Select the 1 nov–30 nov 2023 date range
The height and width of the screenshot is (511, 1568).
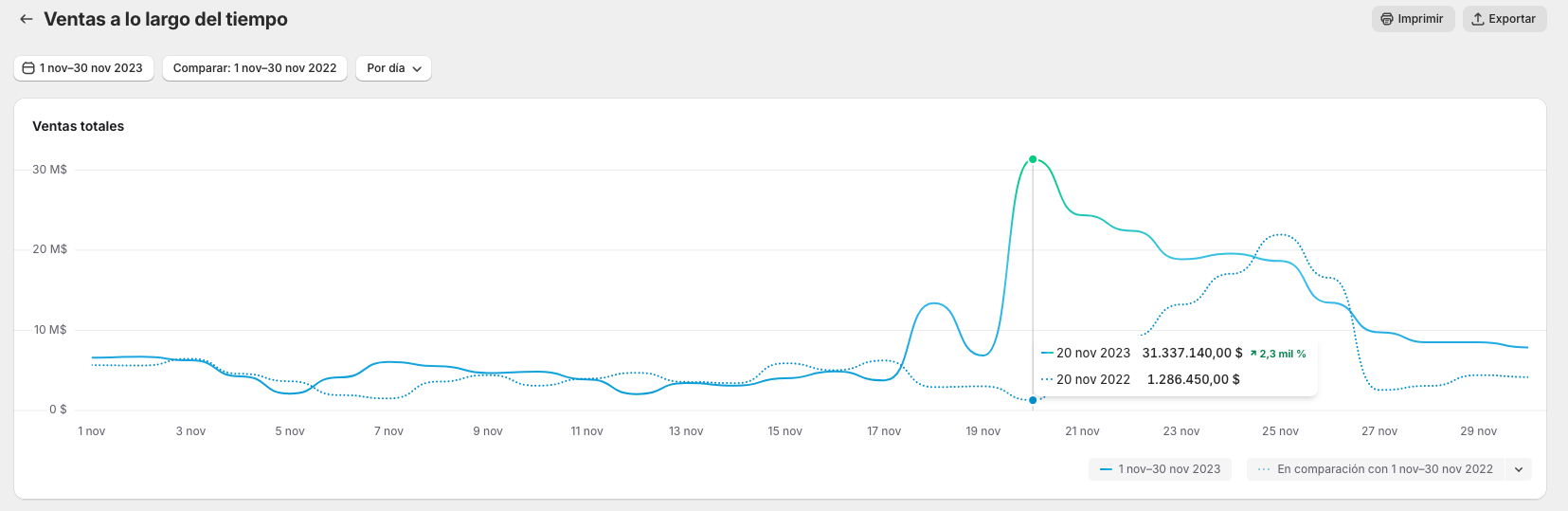point(83,68)
